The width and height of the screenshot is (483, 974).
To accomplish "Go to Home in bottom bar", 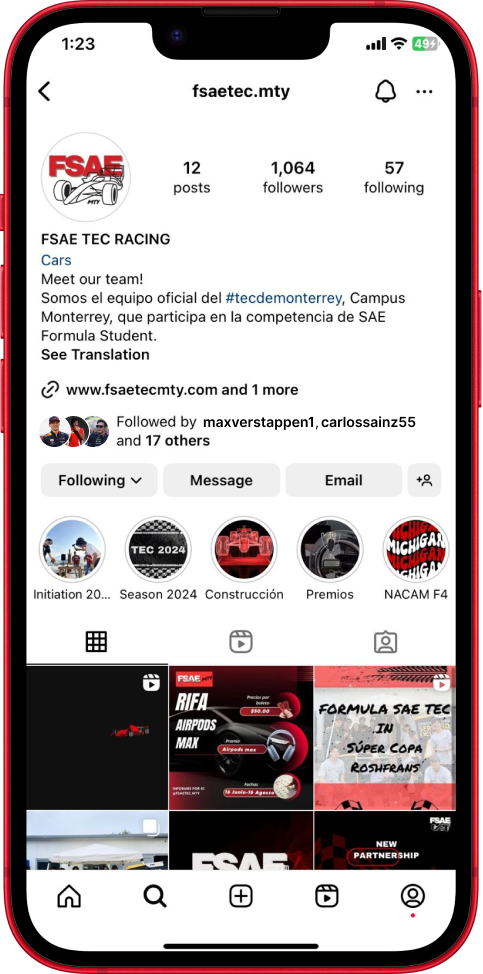I will pyautogui.click(x=69, y=896).
